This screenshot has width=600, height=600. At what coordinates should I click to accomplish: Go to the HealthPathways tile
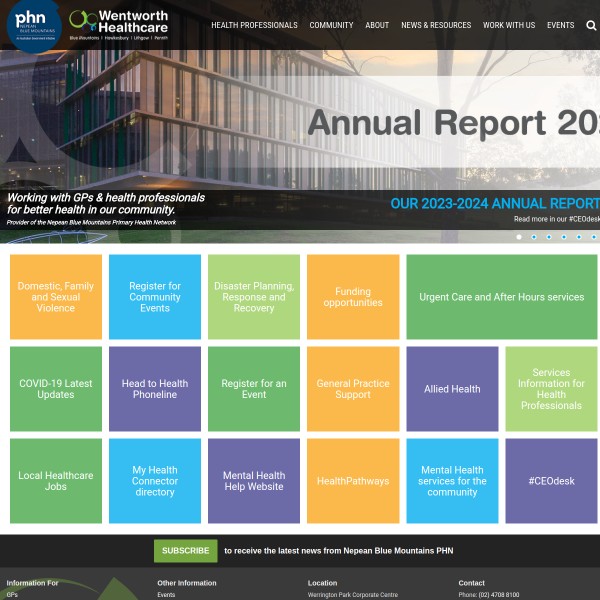click(353, 481)
